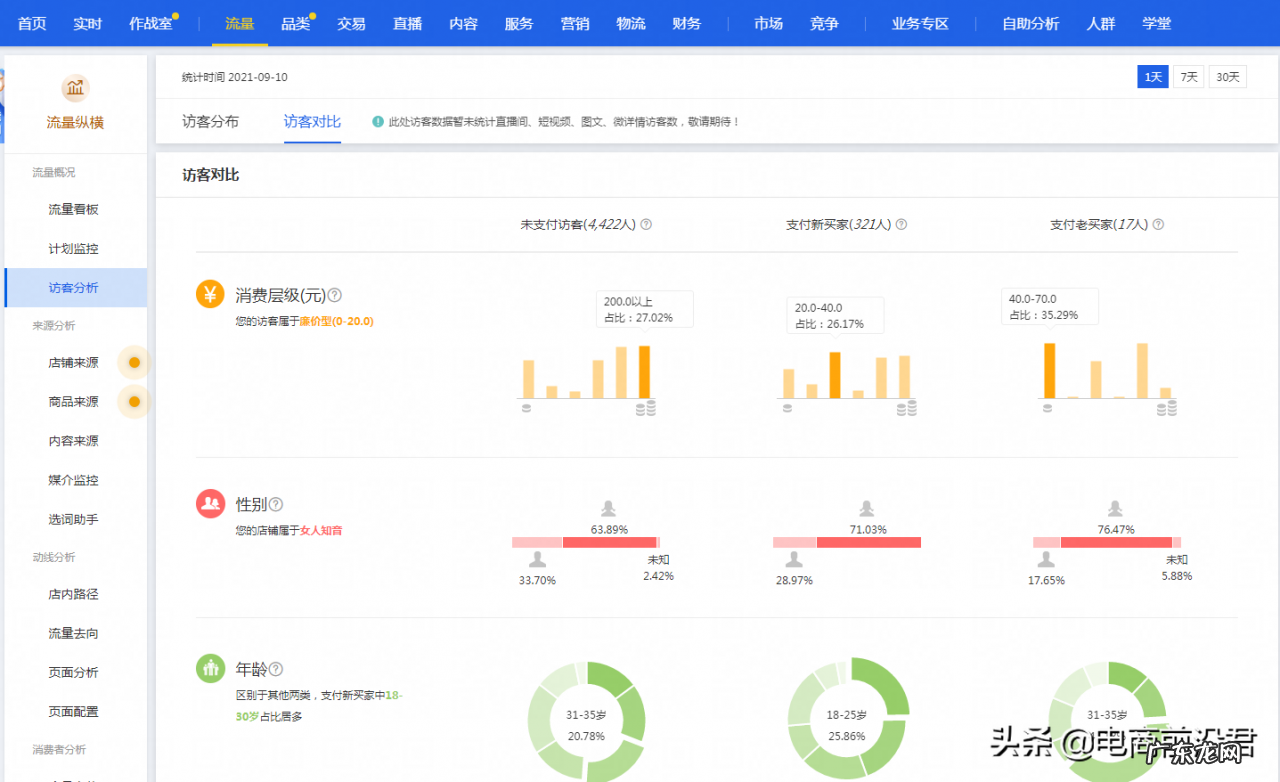The width and height of the screenshot is (1280, 782).
Task: Open 访客分析 from the sidebar
Action: 75,286
